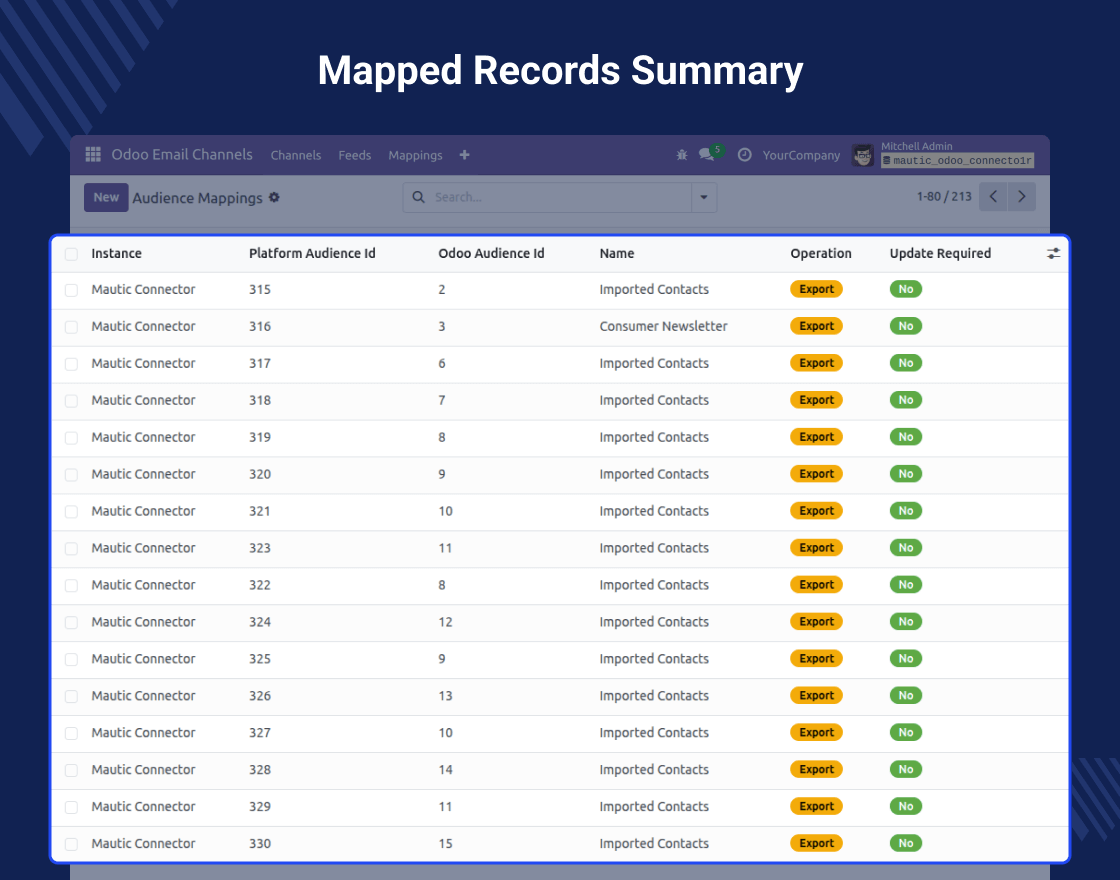This screenshot has height=880, width=1120.
Task: Go to previous page arrow
Action: tap(993, 196)
